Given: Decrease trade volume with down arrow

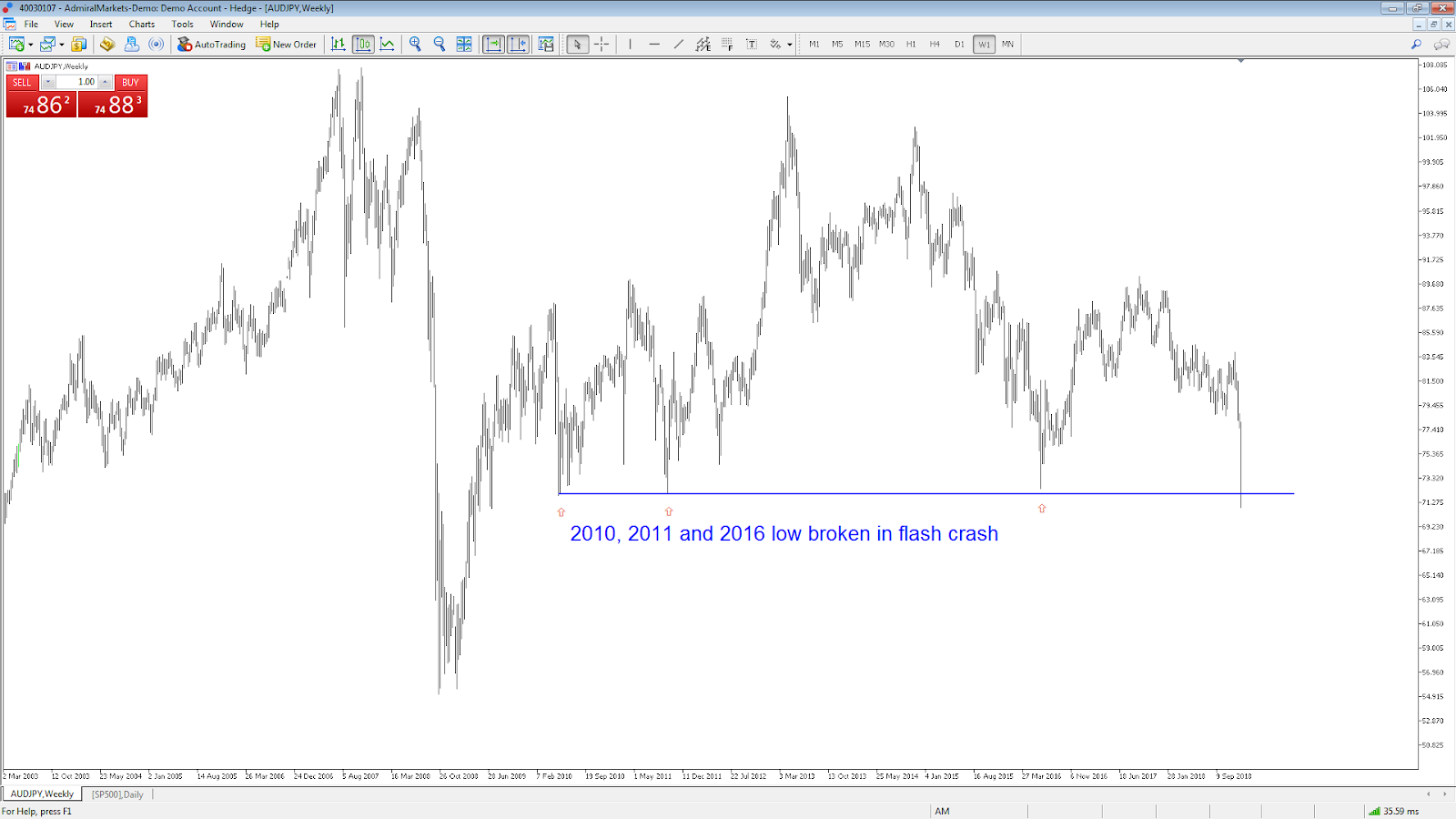Looking at the screenshot, I should coord(48,82).
